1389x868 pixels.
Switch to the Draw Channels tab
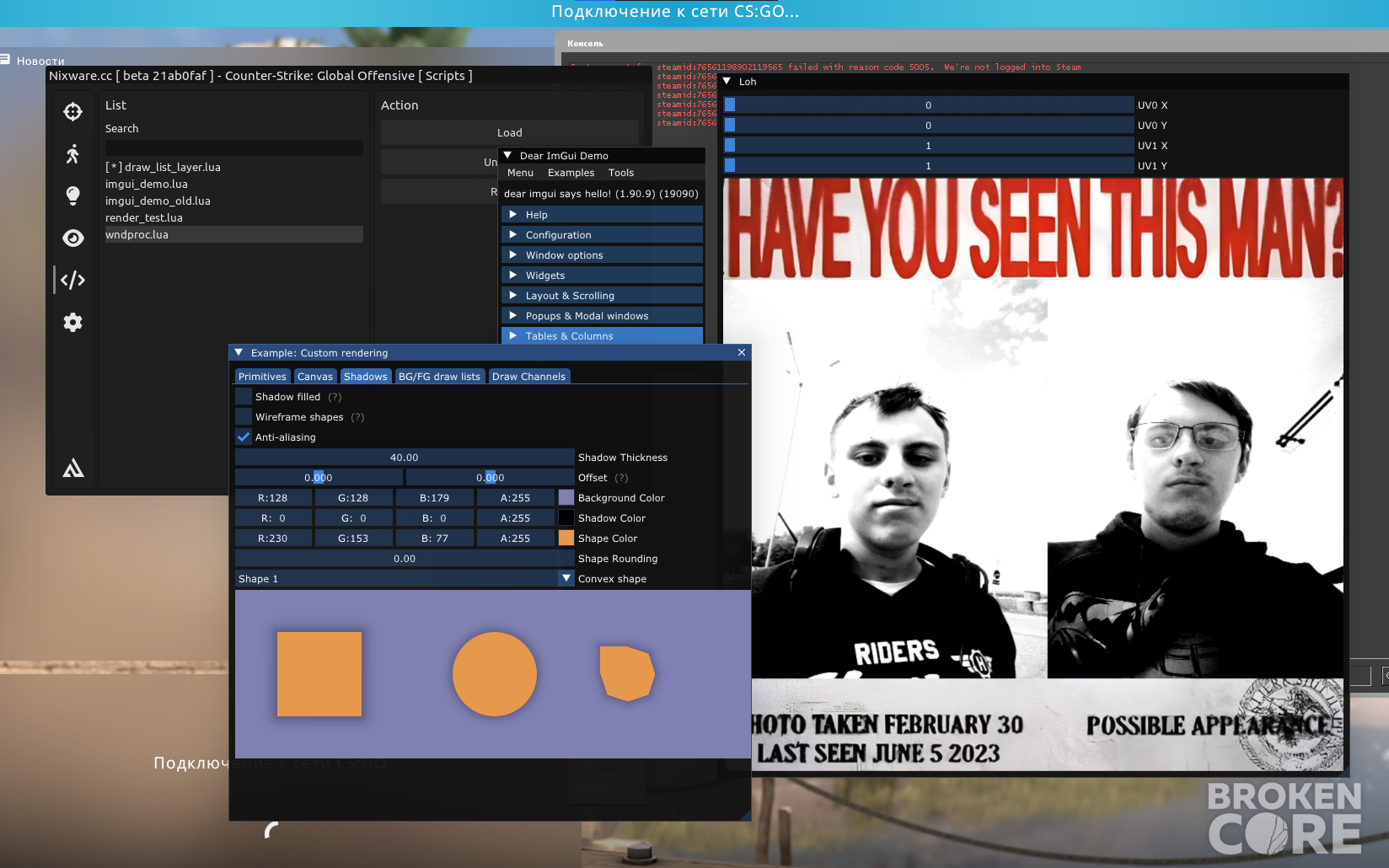(x=528, y=377)
